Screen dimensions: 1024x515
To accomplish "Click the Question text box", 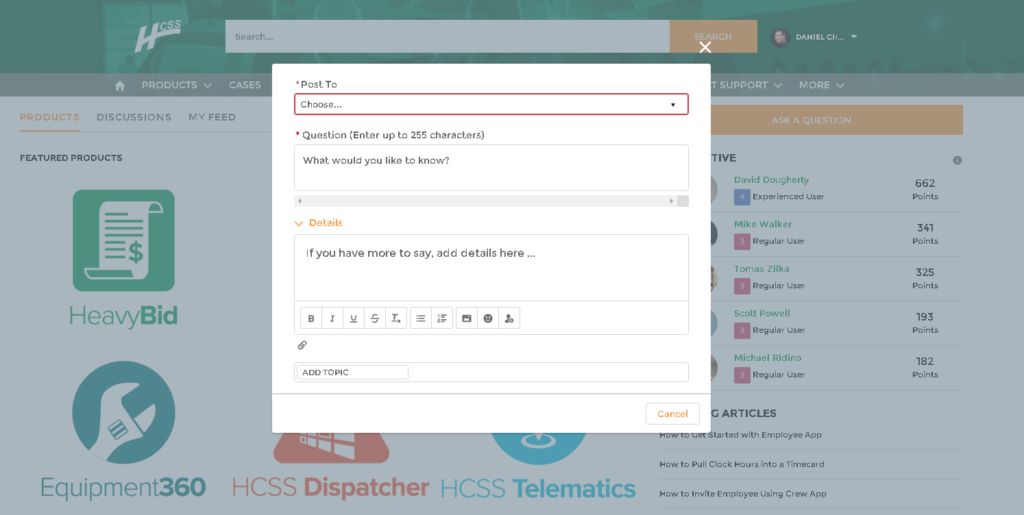I will [x=491, y=168].
